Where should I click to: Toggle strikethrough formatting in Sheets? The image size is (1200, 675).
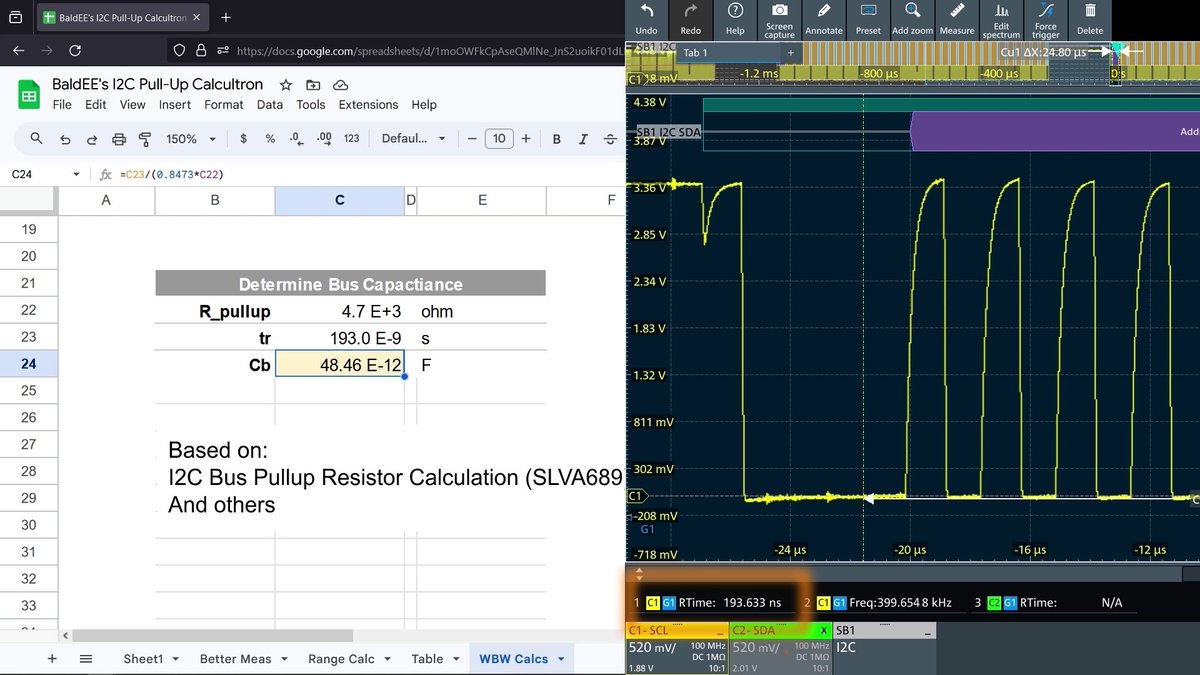[x=611, y=139]
